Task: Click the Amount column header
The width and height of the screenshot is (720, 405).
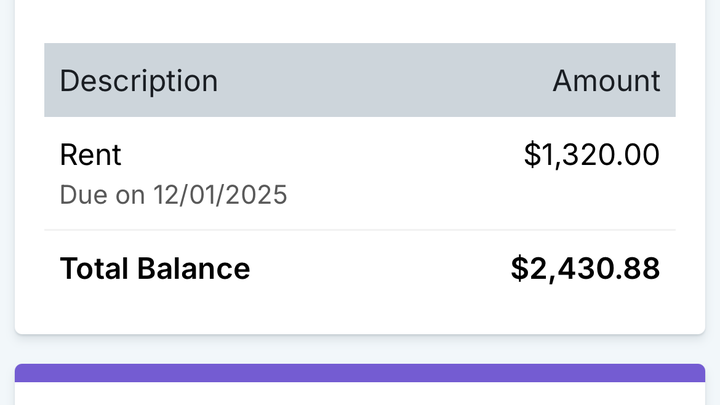Action: [606, 81]
